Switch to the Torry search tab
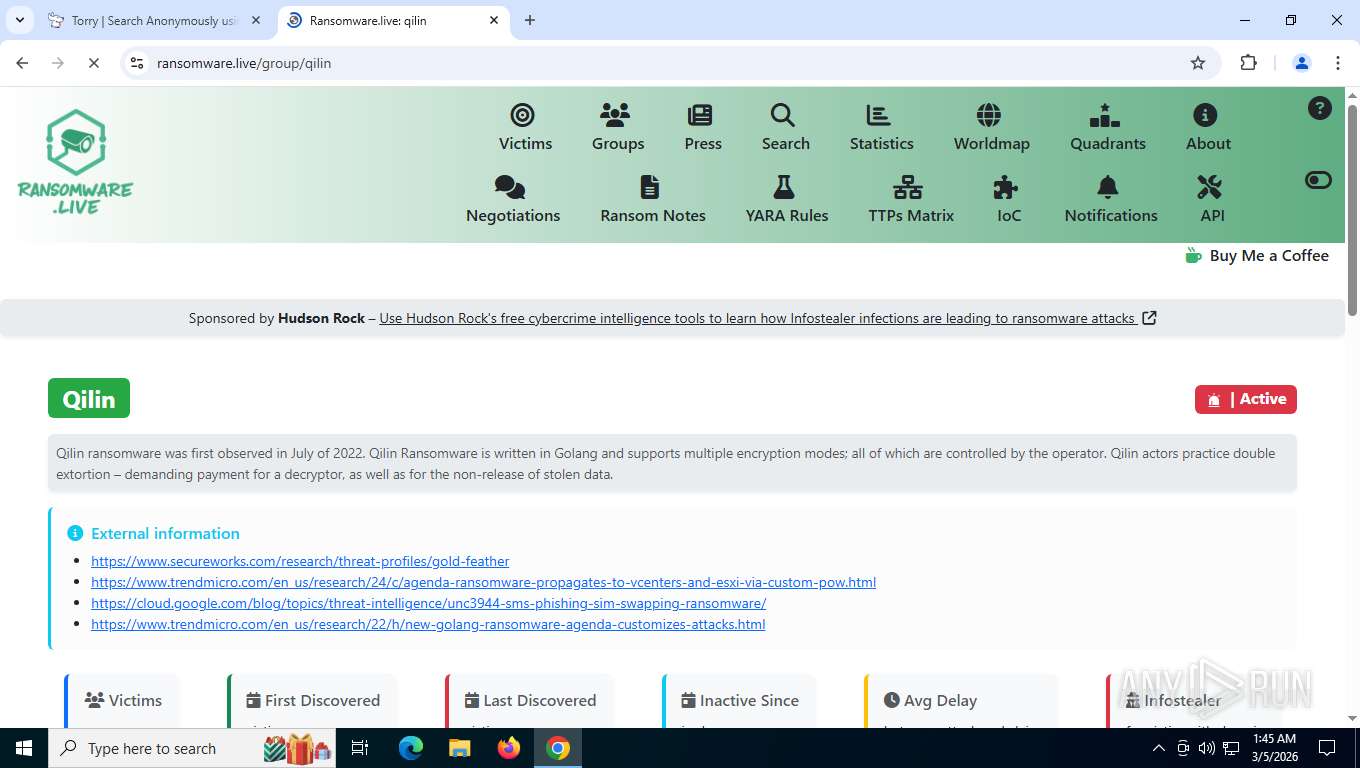This screenshot has width=1360, height=768. [x=154, y=20]
